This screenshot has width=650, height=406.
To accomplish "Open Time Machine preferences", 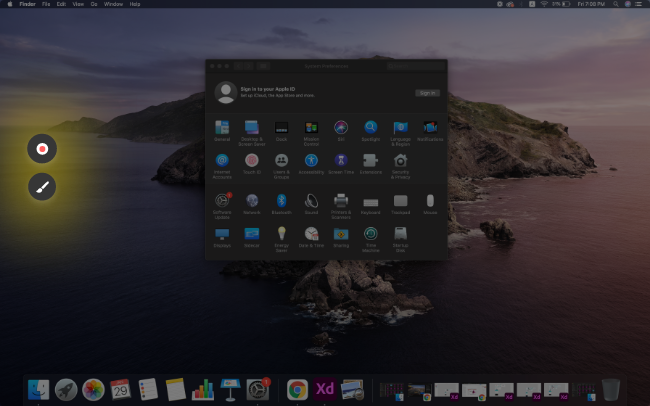I will point(371,239).
